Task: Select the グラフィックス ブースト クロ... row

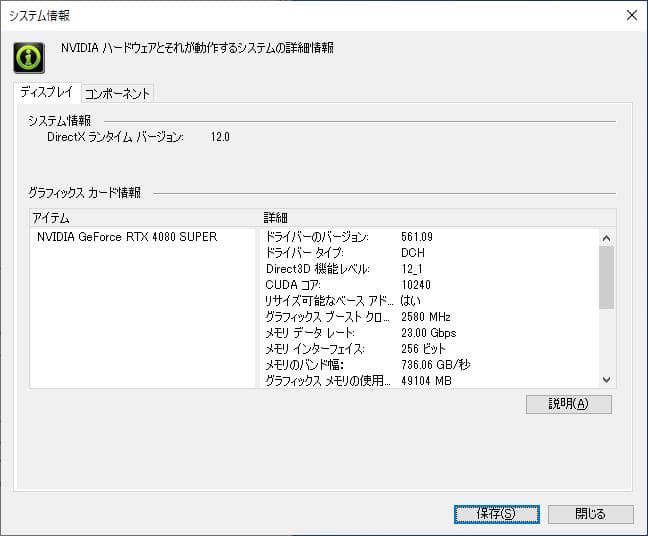Action: pos(430,317)
